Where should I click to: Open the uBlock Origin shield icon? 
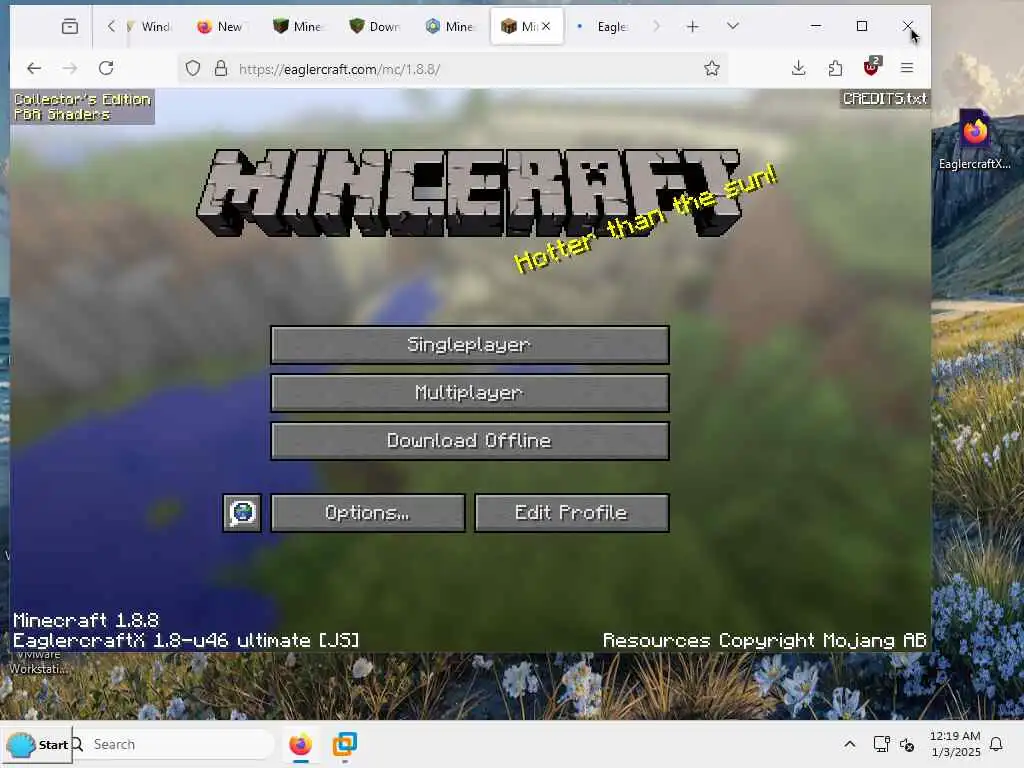pyautogui.click(x=872, y=67)
